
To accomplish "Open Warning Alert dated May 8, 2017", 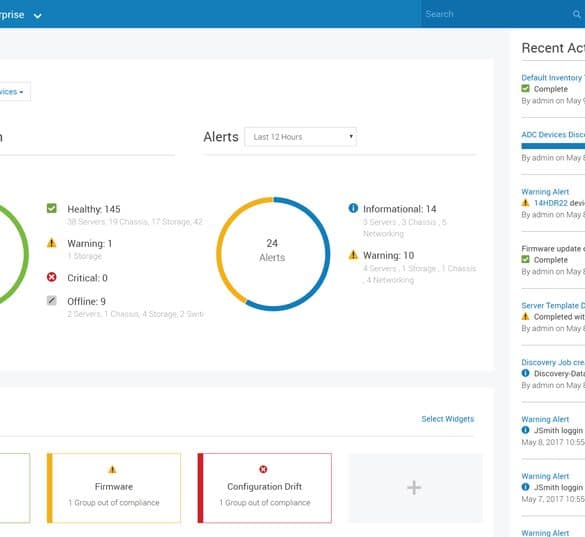I will click(x=545, y=419).
